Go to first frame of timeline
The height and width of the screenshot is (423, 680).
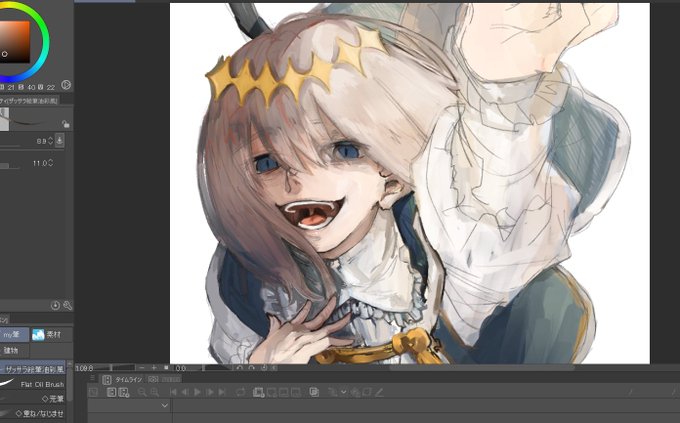pos(173,393)
